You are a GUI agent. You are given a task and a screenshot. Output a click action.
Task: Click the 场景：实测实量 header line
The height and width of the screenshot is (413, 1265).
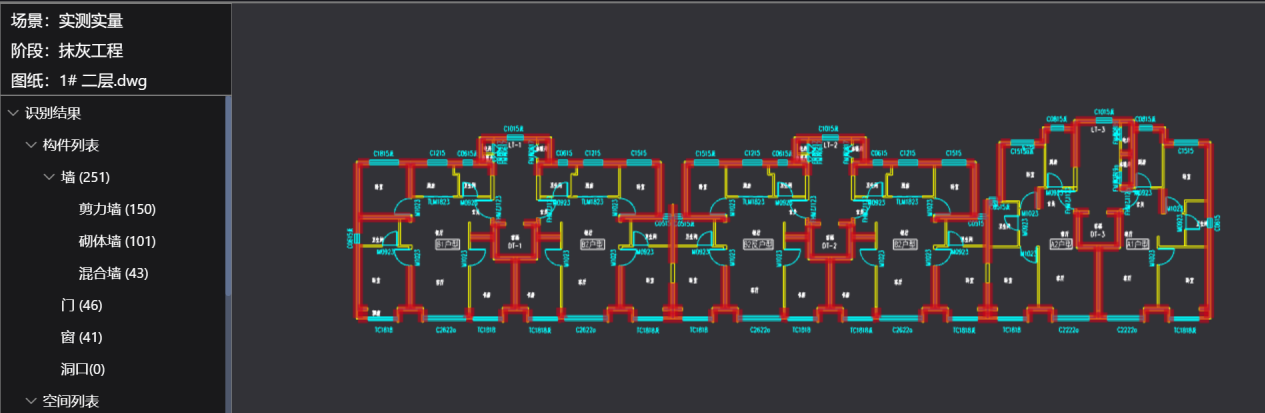pos(67,20)
